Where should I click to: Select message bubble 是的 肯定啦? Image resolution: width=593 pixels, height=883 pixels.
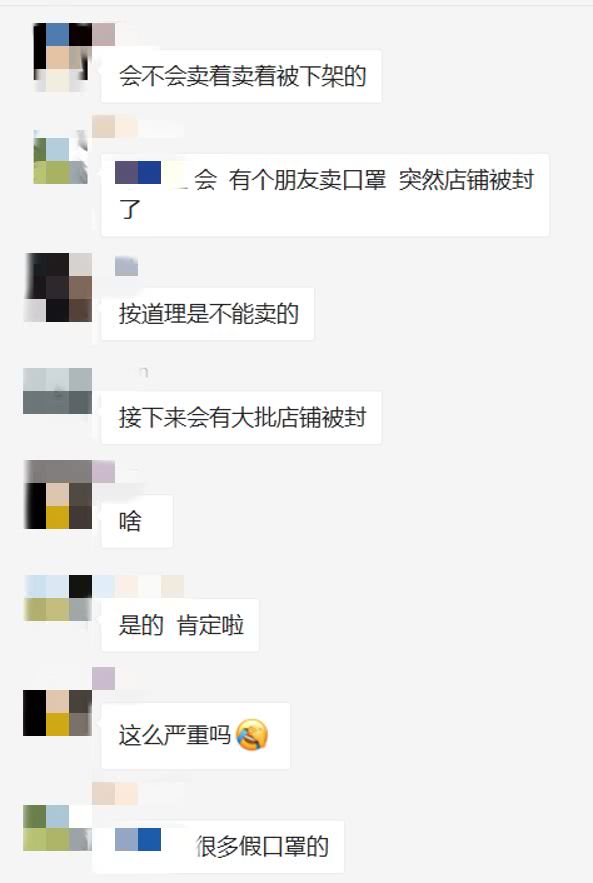point(180,625)
